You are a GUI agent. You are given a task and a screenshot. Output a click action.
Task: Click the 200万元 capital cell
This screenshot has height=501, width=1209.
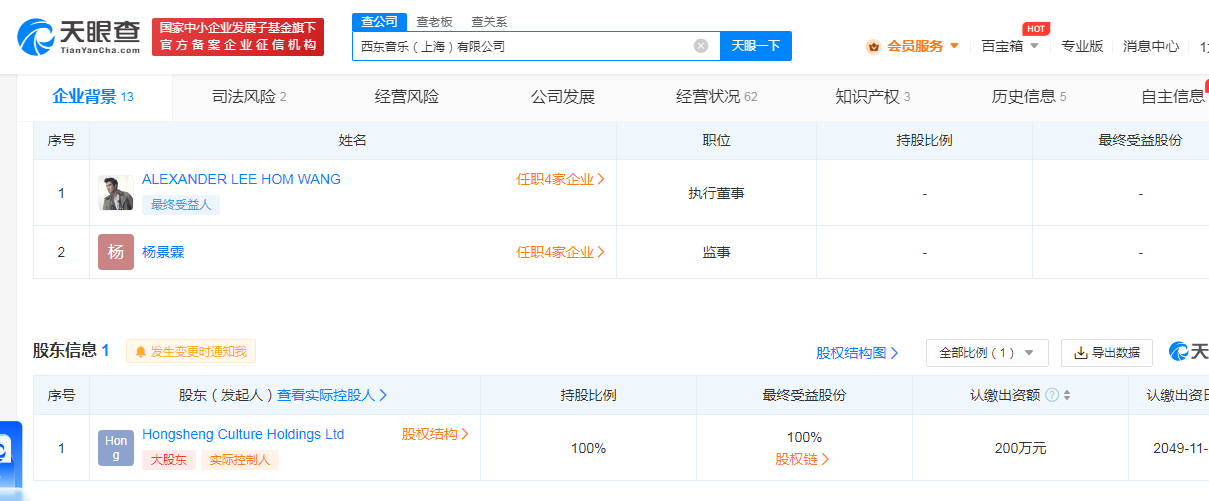[1020, 448]
